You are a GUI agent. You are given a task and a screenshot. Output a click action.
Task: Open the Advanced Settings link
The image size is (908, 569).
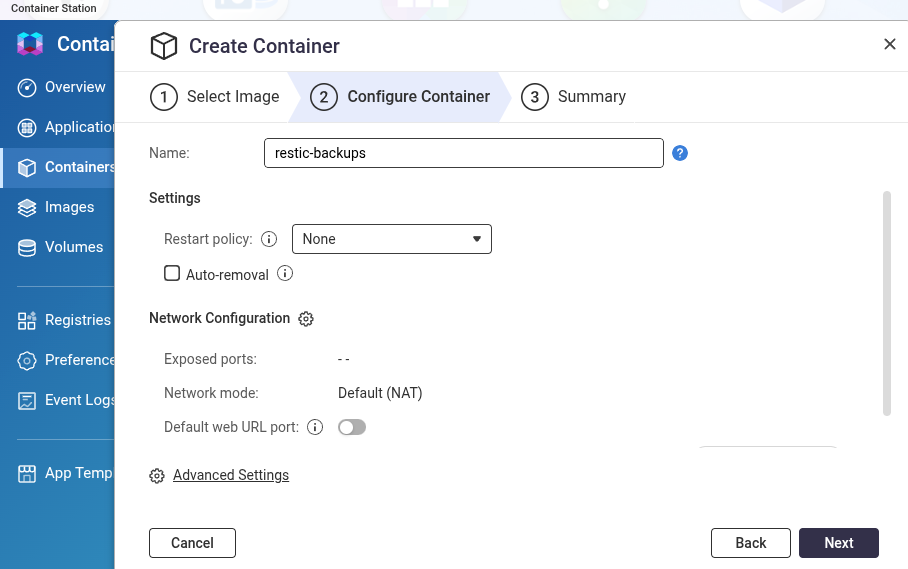[x=231, y=475]
